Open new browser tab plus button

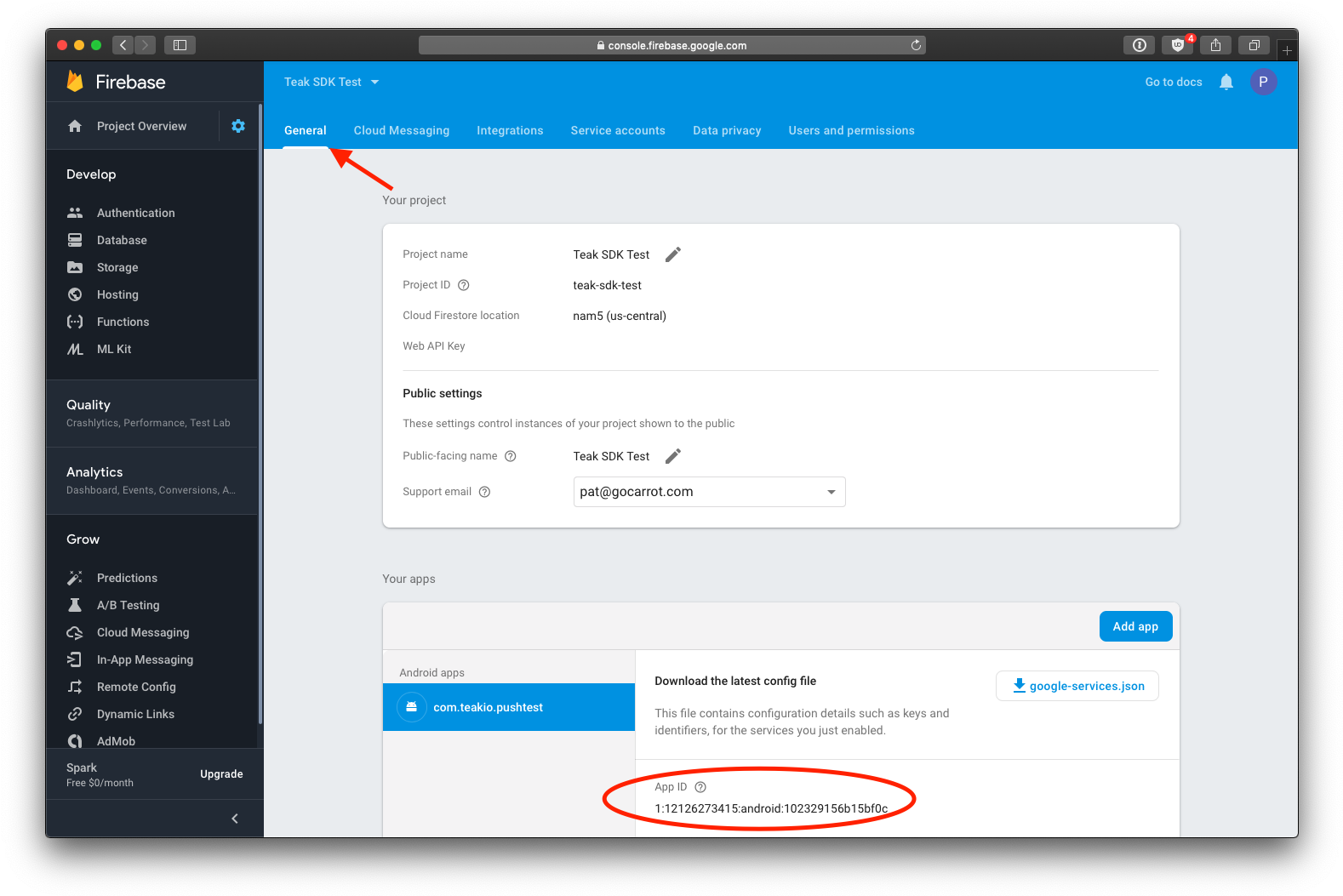[x=1287, y=50]
